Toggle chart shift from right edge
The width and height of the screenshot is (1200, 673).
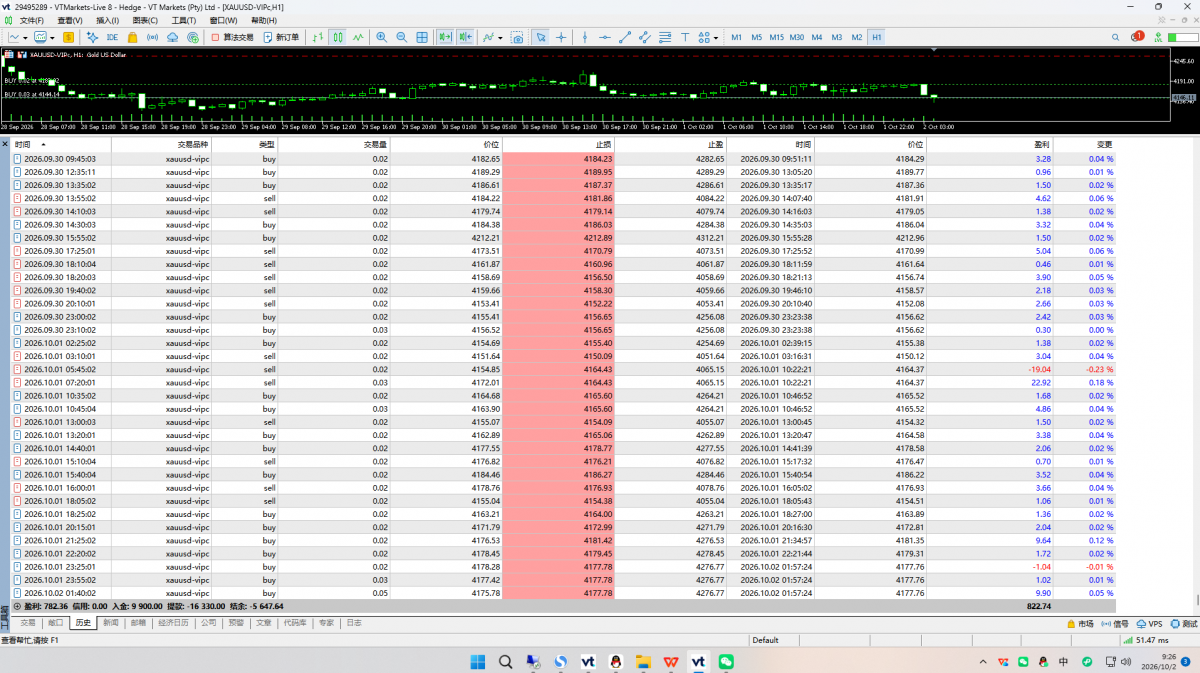tap(465, 37)
